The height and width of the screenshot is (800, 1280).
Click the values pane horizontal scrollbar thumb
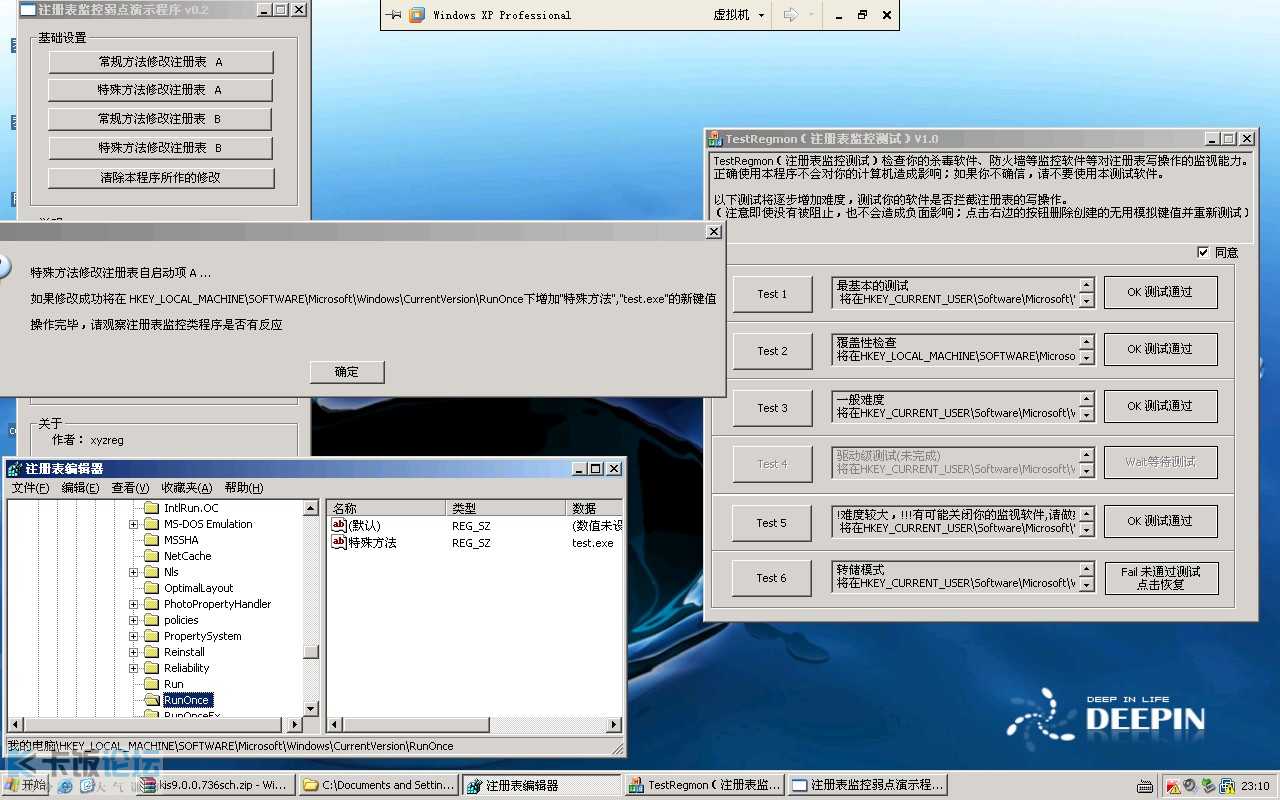[x=417, y=725]
